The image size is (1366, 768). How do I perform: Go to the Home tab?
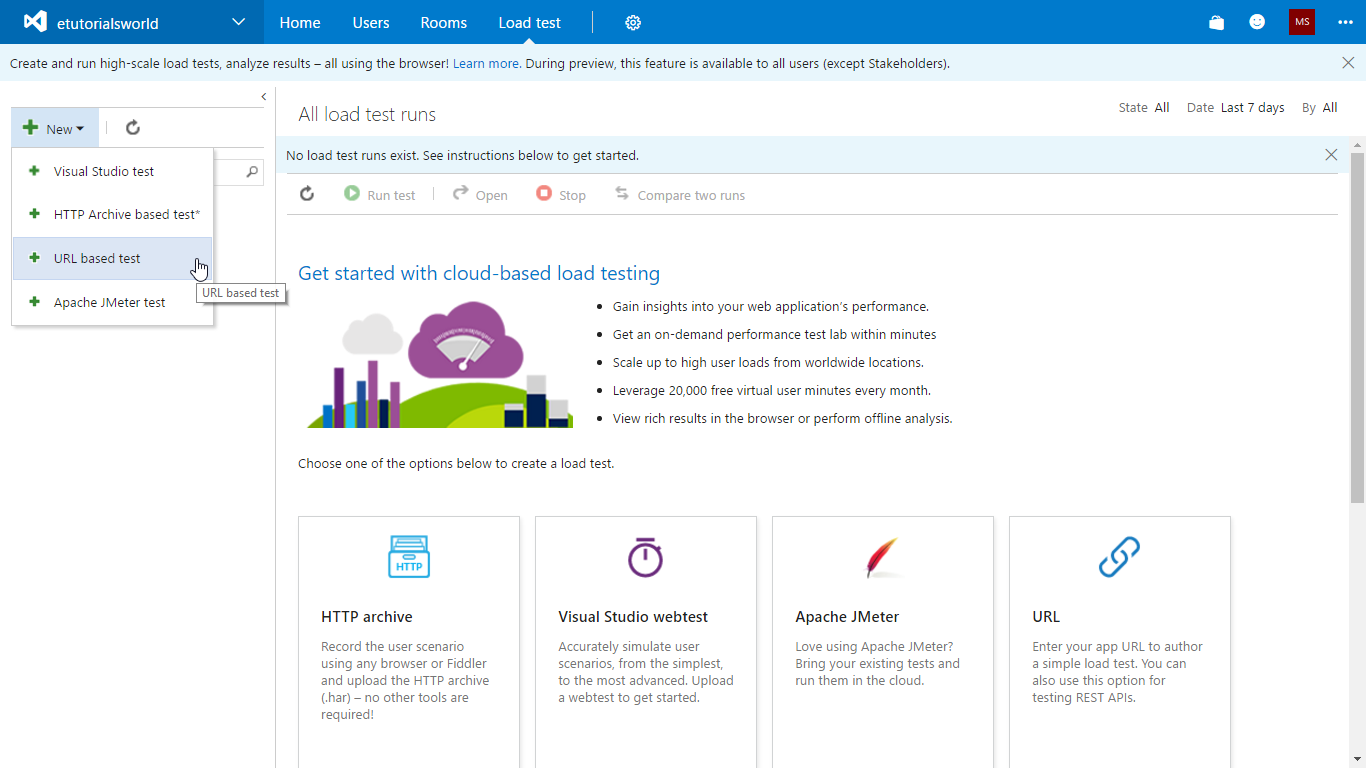300,22
